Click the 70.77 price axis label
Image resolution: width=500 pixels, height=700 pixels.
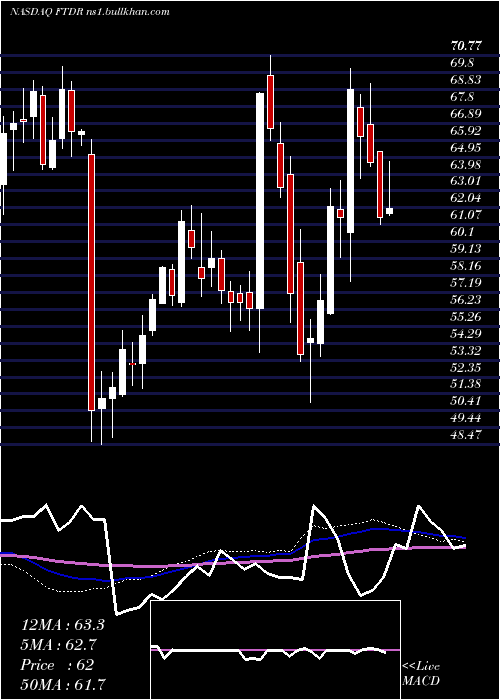[x=466, y=46]
